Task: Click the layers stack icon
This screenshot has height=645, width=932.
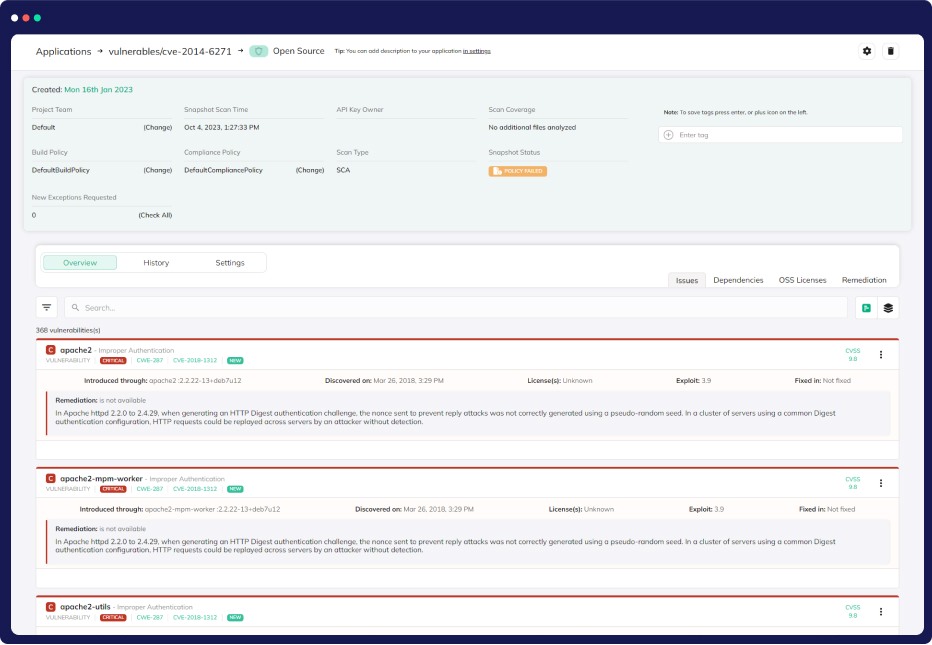Action: [887, 308]
